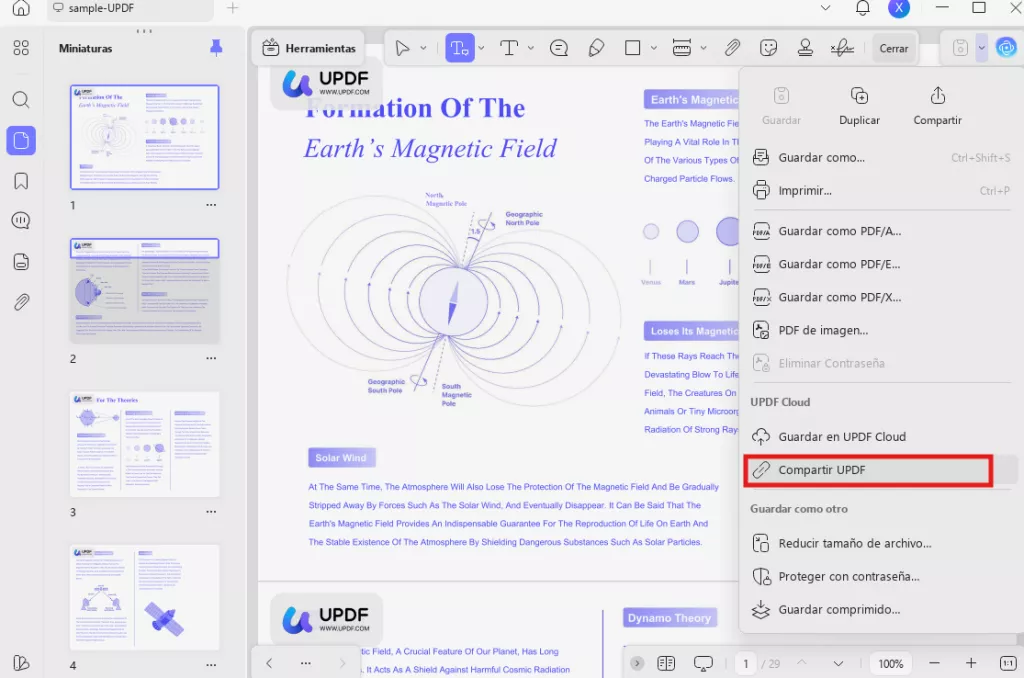Add a new tab with plus button

[232, 8]
